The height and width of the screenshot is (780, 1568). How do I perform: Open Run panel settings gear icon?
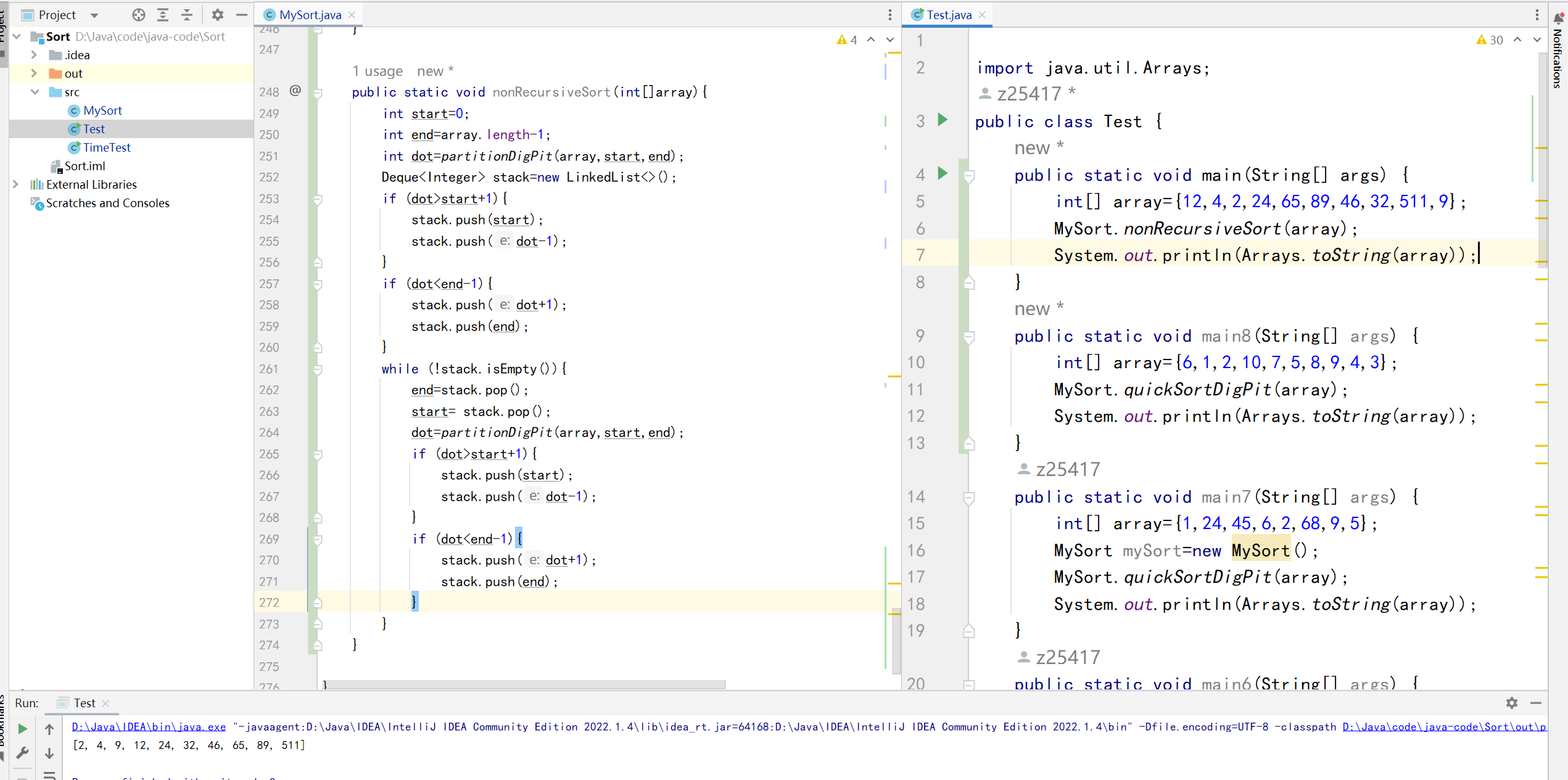tap(1511, 703)
